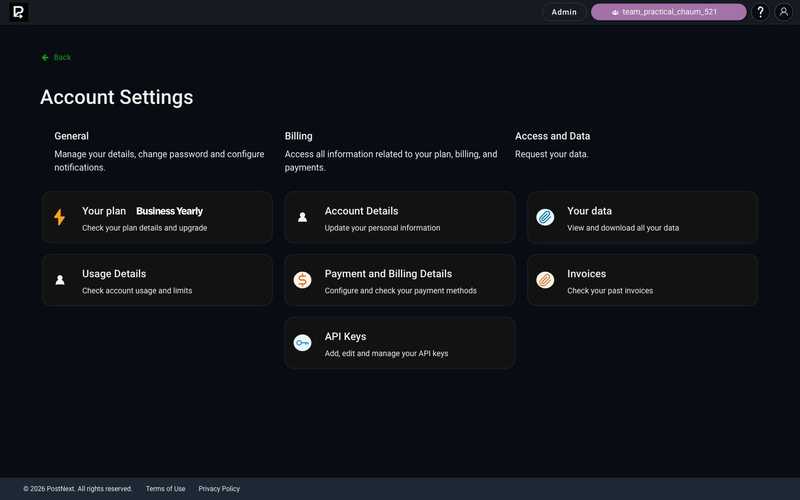Screen dimensions: 800x500
Task: Open the user profile icon
Action: 783,12
